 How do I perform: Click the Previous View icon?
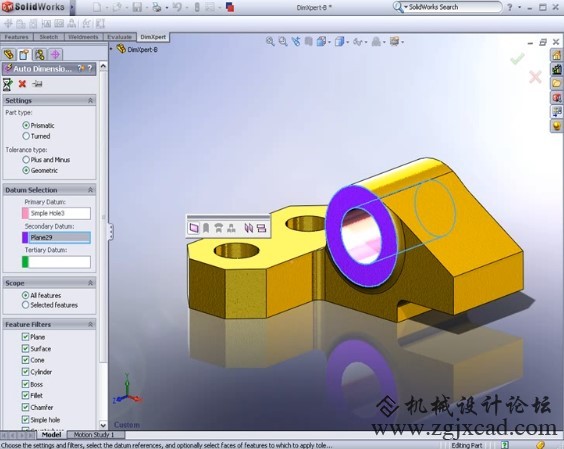(x=296, y=41)
